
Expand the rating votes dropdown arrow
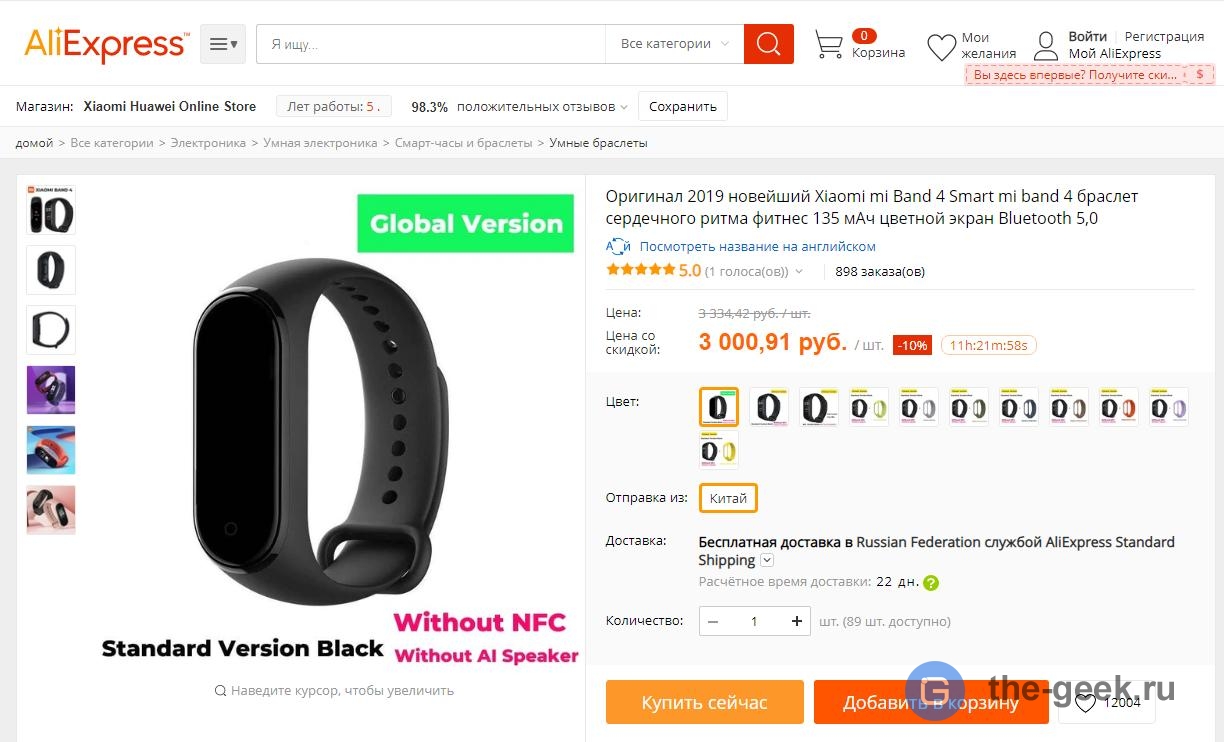(x=799, y=271)
